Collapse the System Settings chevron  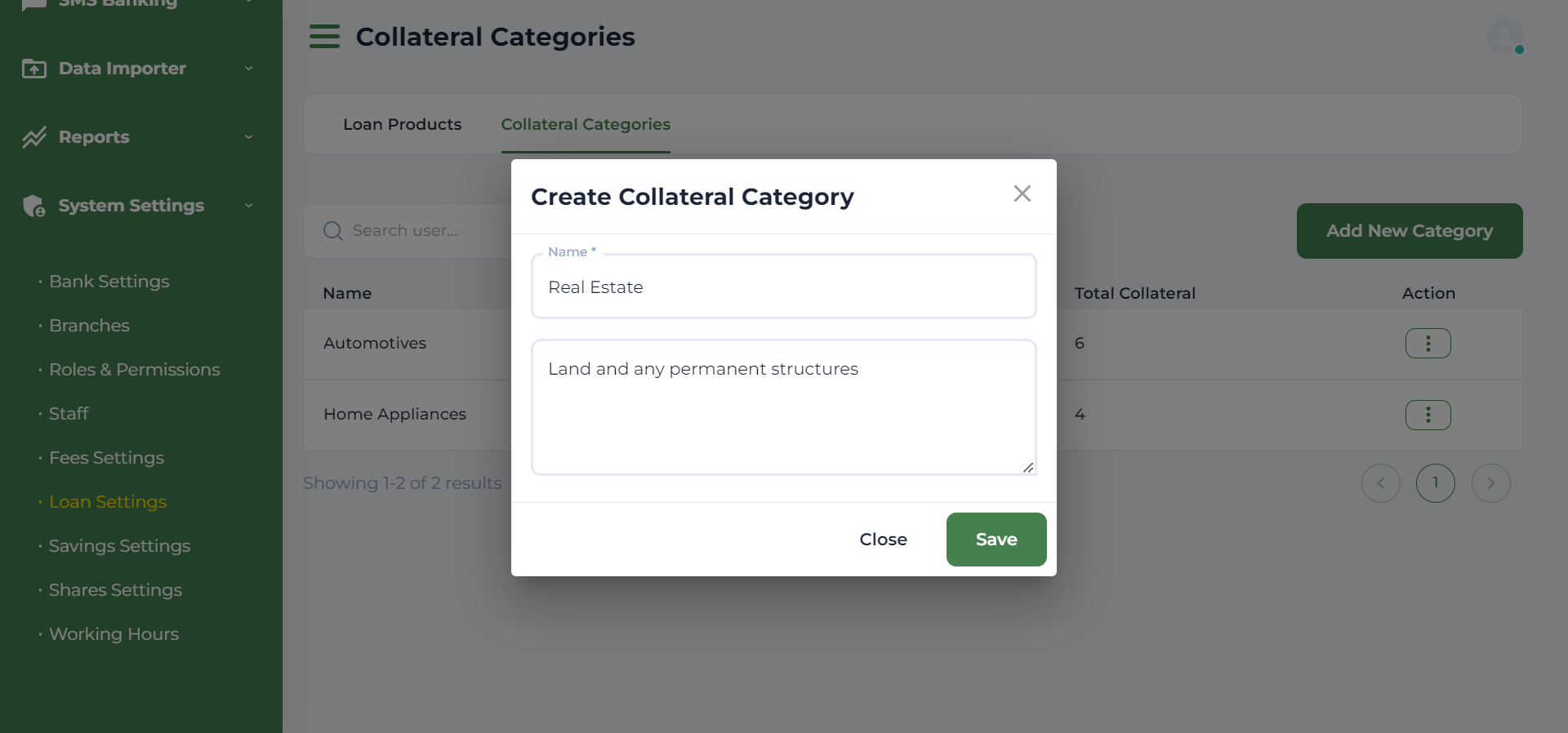pos(249,206)
